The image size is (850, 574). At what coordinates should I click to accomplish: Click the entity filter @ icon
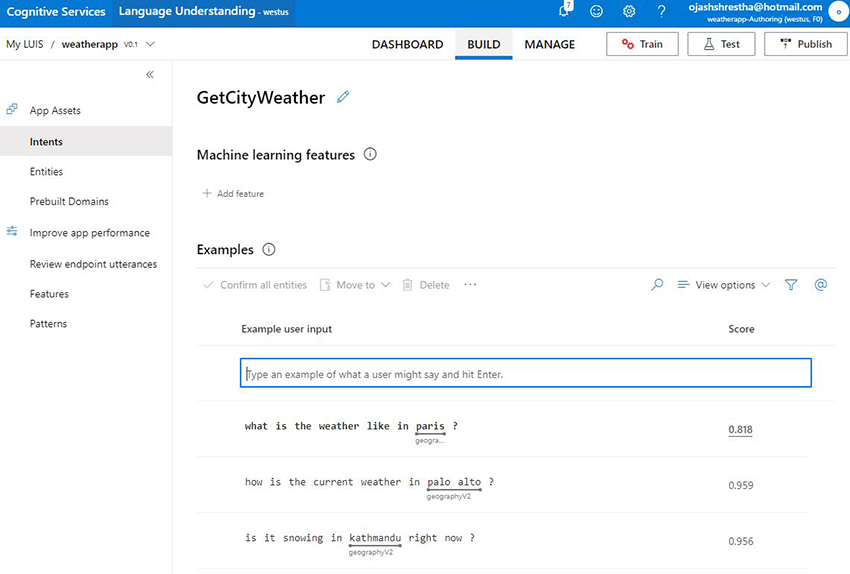[821, 285]
